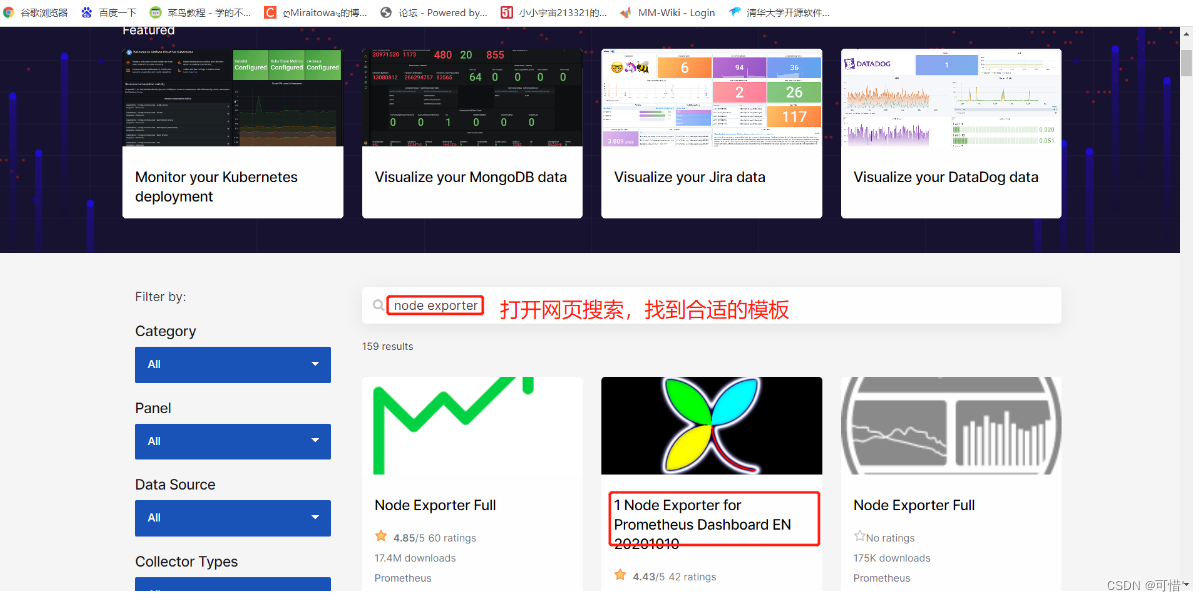This screenshot has height=601, width=1199.
Task: Click the gray dashboard logo of the unrated card
Action: 950,425
